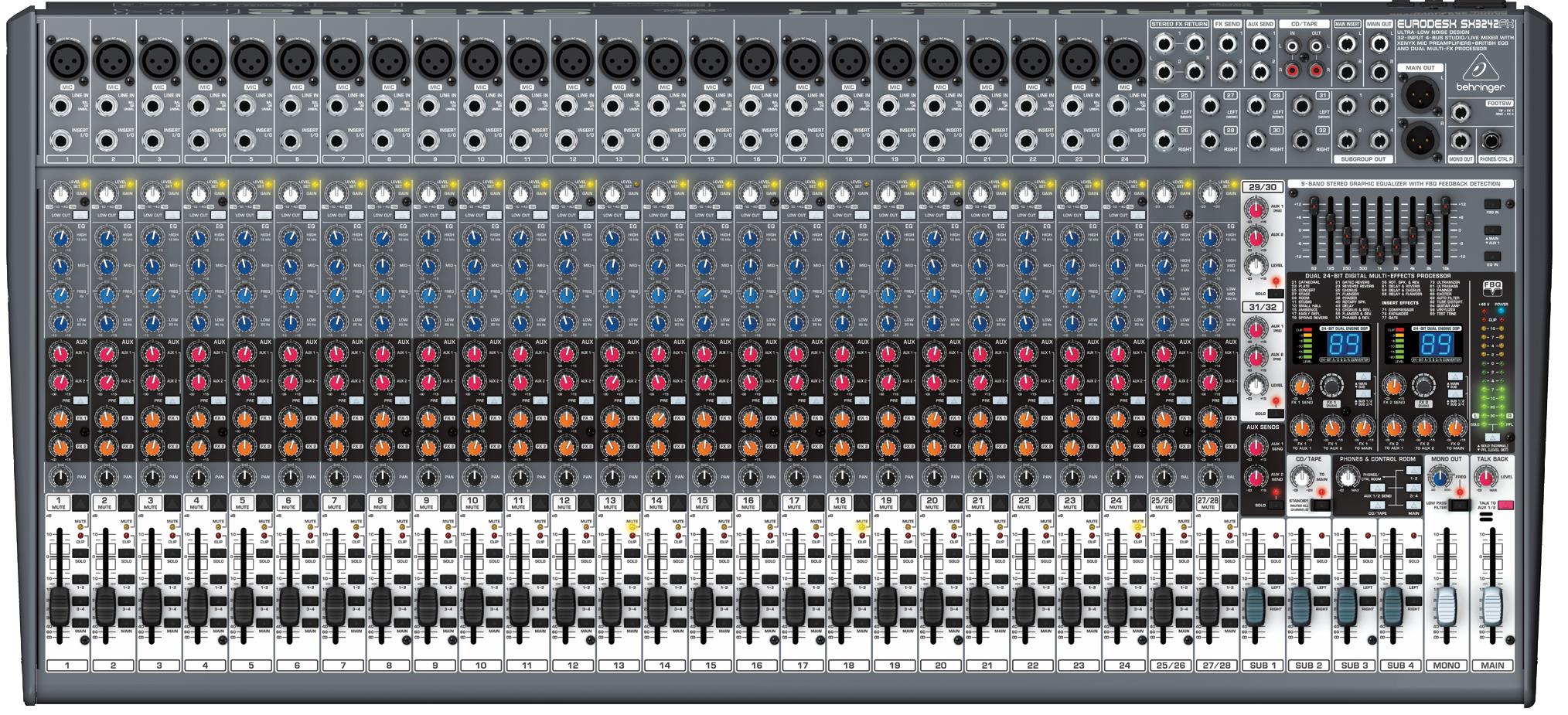Click the channel 6 Aux 1 red knob
The image size is (1568, 715).
tap(290, 354)
